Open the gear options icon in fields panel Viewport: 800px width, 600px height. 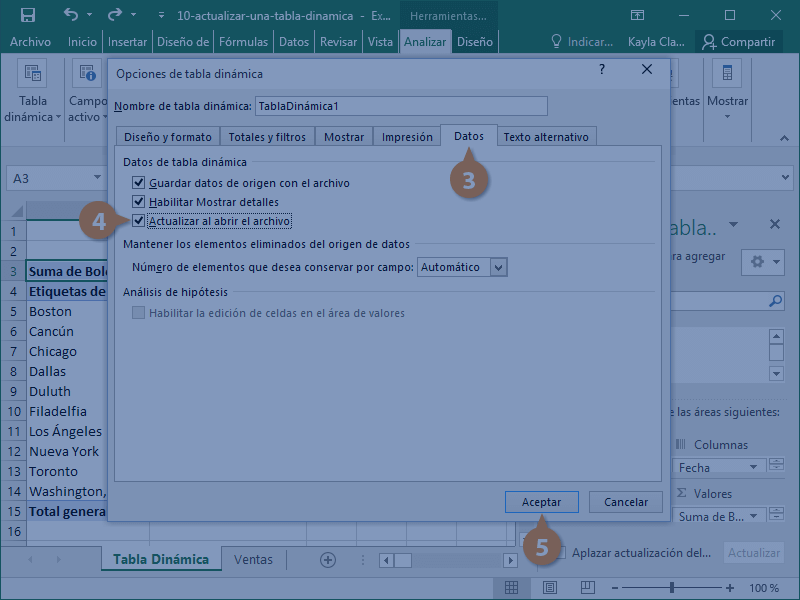coord(758,263)
